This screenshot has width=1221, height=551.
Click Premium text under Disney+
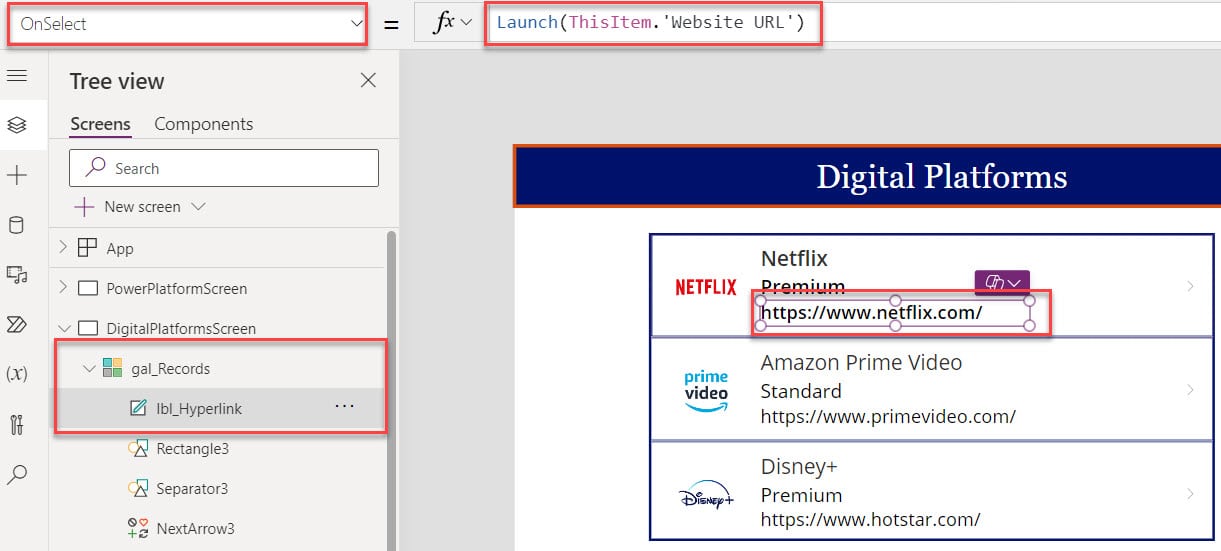(801, 495)
